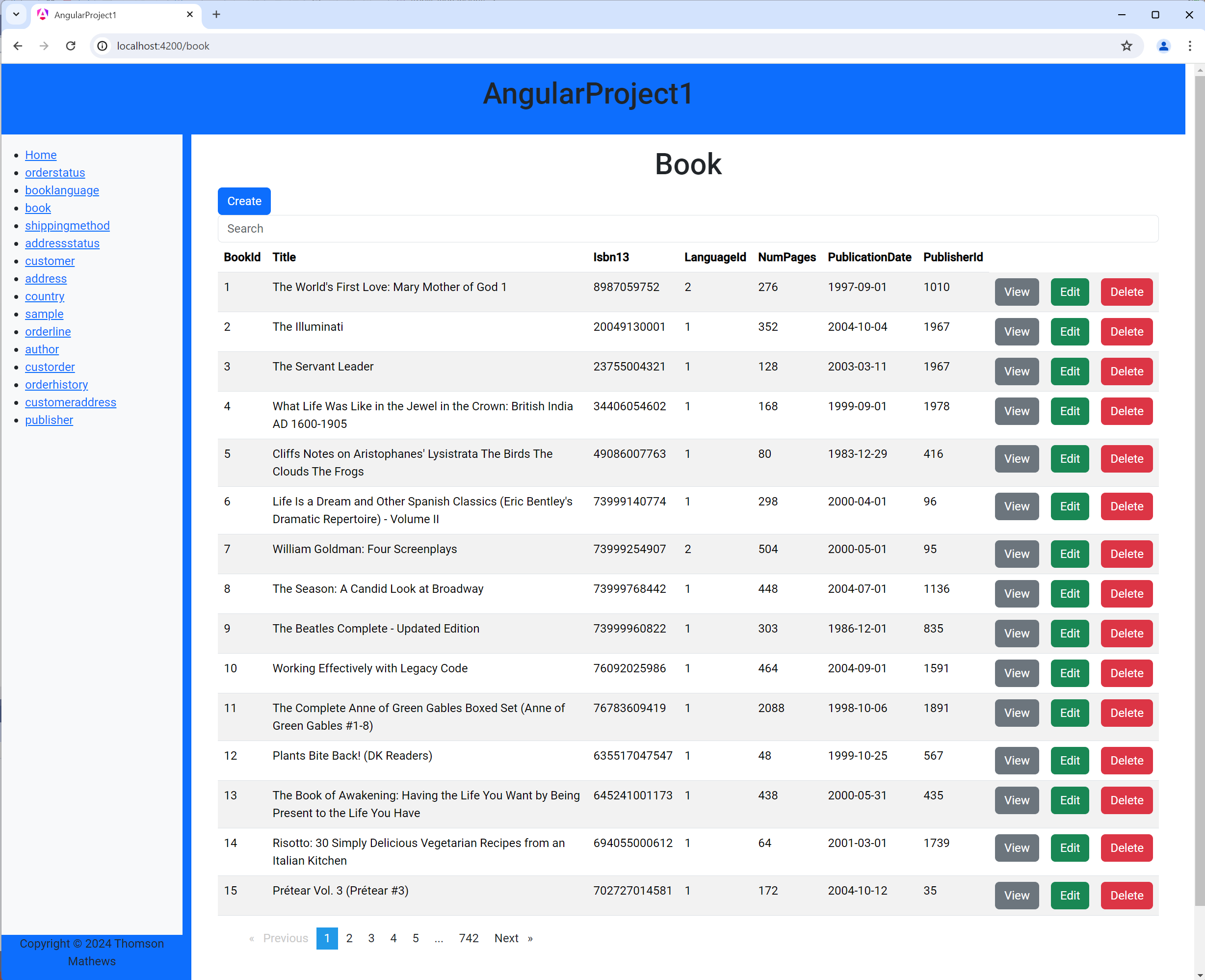
Task: Delete Plants Bite Back! row
Action: click(x=1126, y=761)
